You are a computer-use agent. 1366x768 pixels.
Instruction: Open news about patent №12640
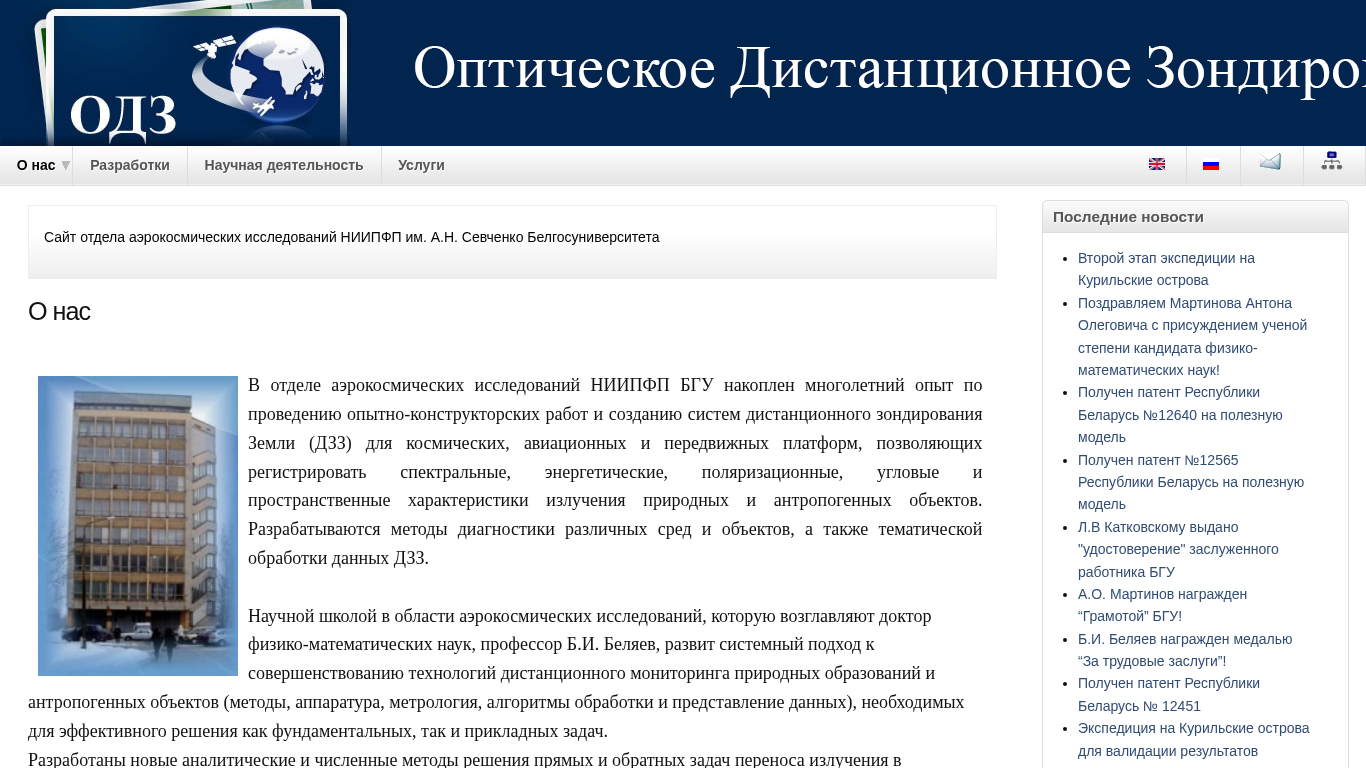pyautogui.click(x=1180, y=415)
